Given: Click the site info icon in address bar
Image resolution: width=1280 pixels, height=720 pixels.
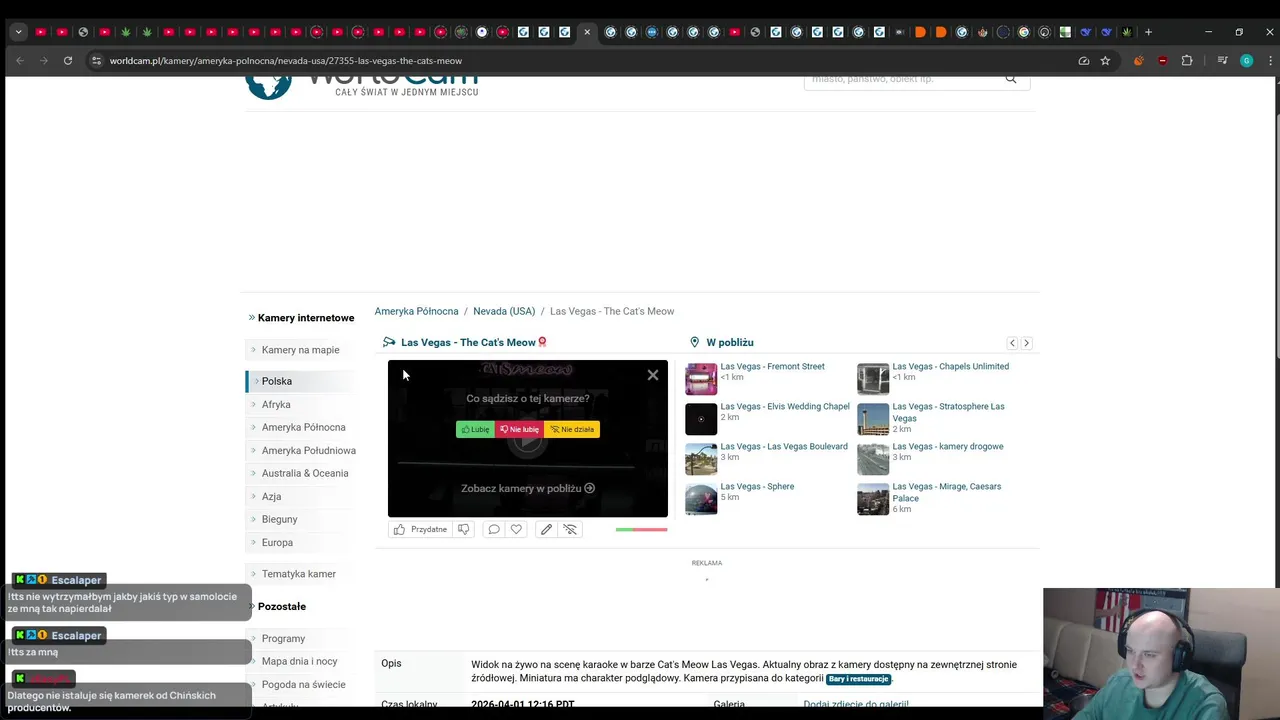Looking at the screenshot, I should (96, 61).
